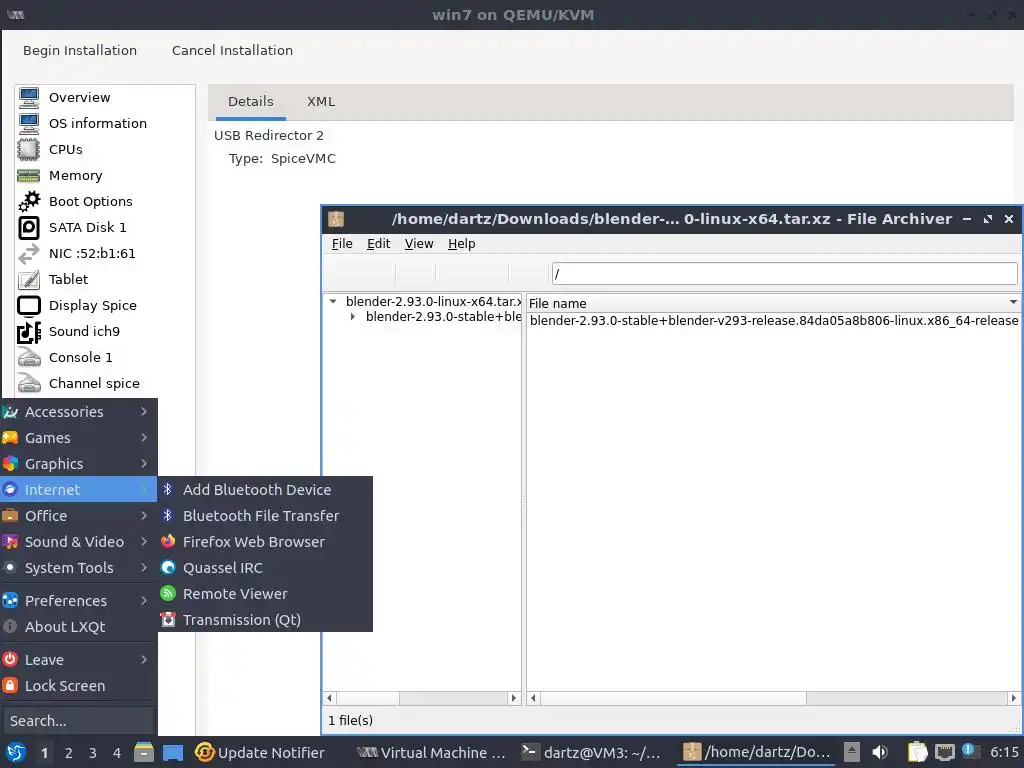
Task: Switch to Update Notifier in taskbar
Action: click(x=260, y=752)
